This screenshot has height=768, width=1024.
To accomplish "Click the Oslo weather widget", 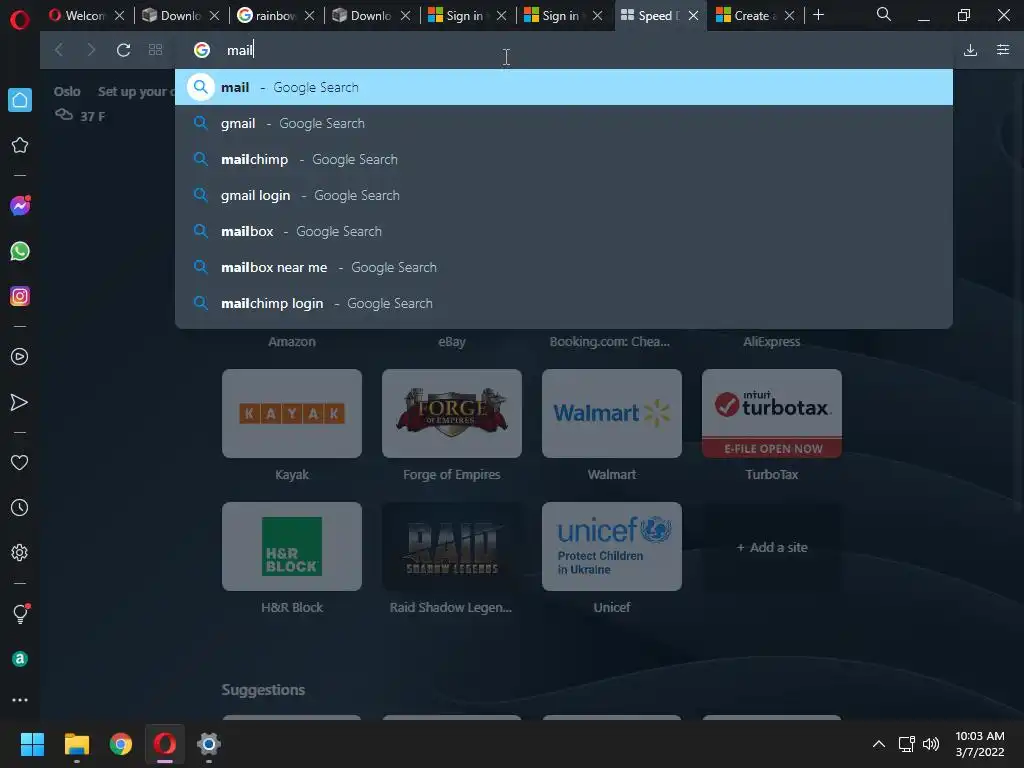I will (x=80, y=104).
